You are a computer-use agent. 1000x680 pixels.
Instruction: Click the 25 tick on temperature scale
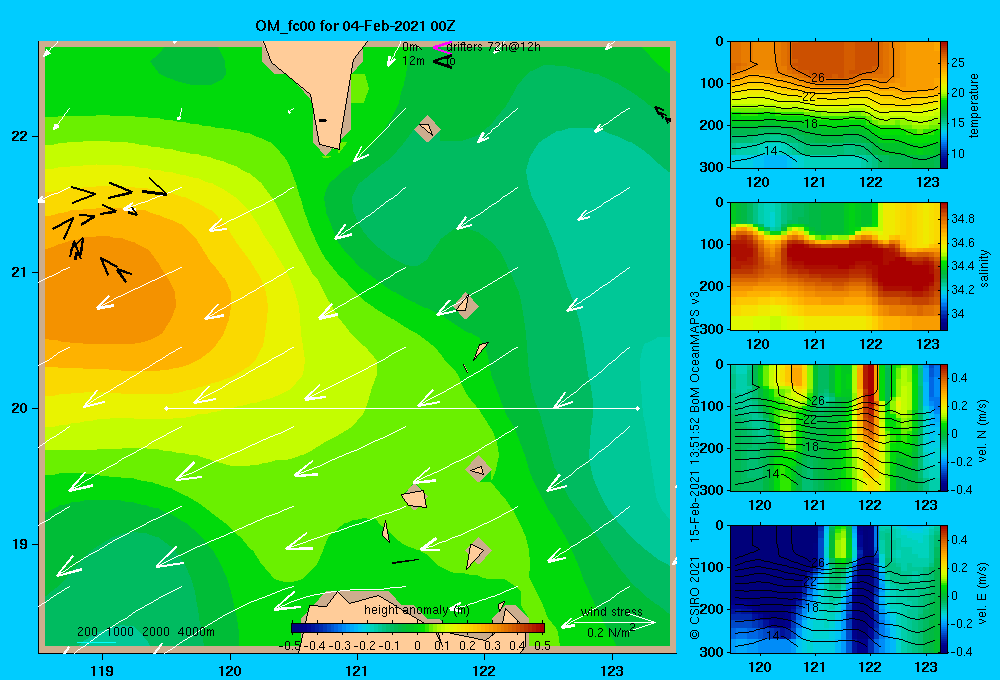958,63
